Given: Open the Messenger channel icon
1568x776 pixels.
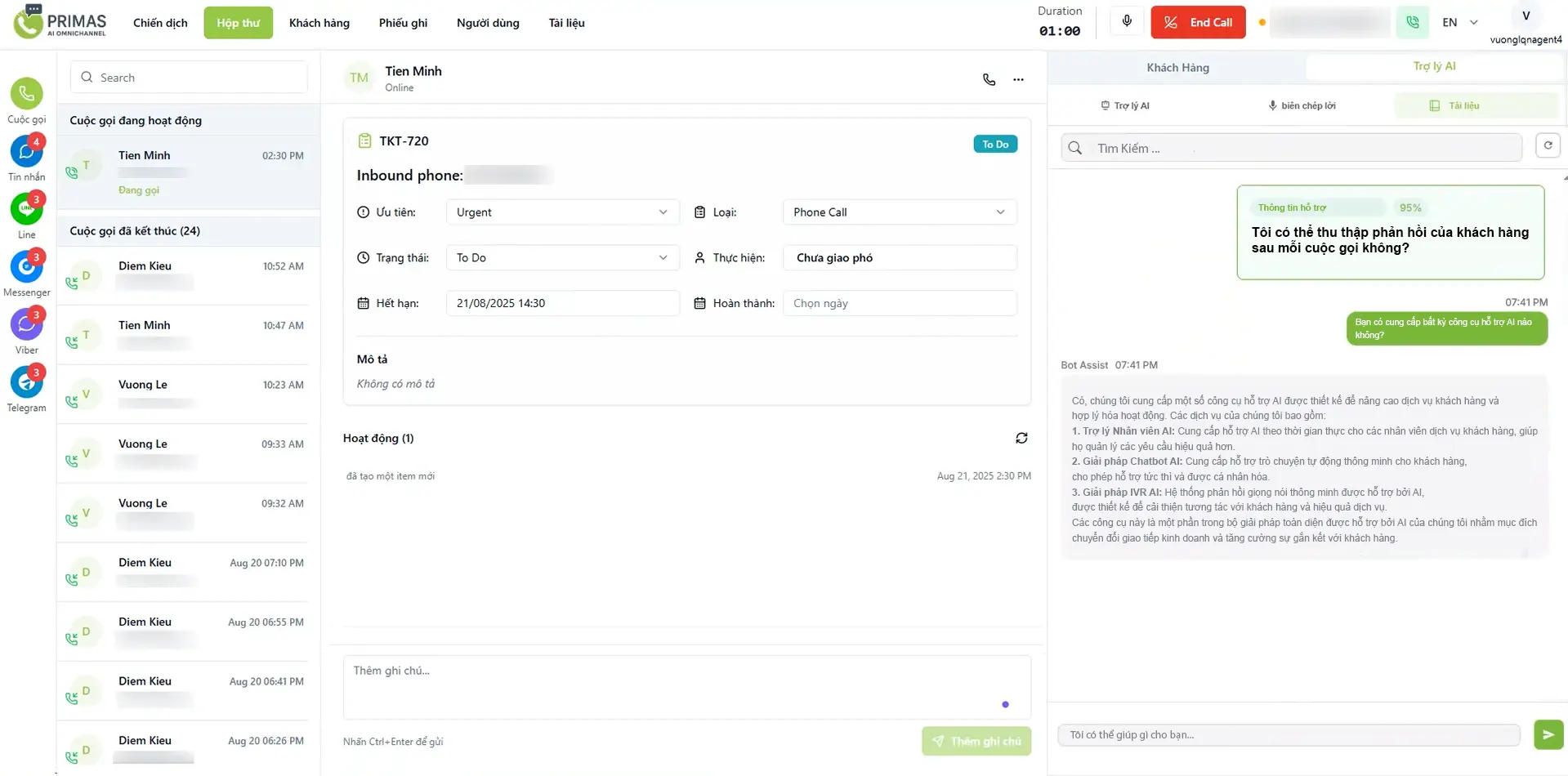Looking at the screenshot, I should pos(26,267).
